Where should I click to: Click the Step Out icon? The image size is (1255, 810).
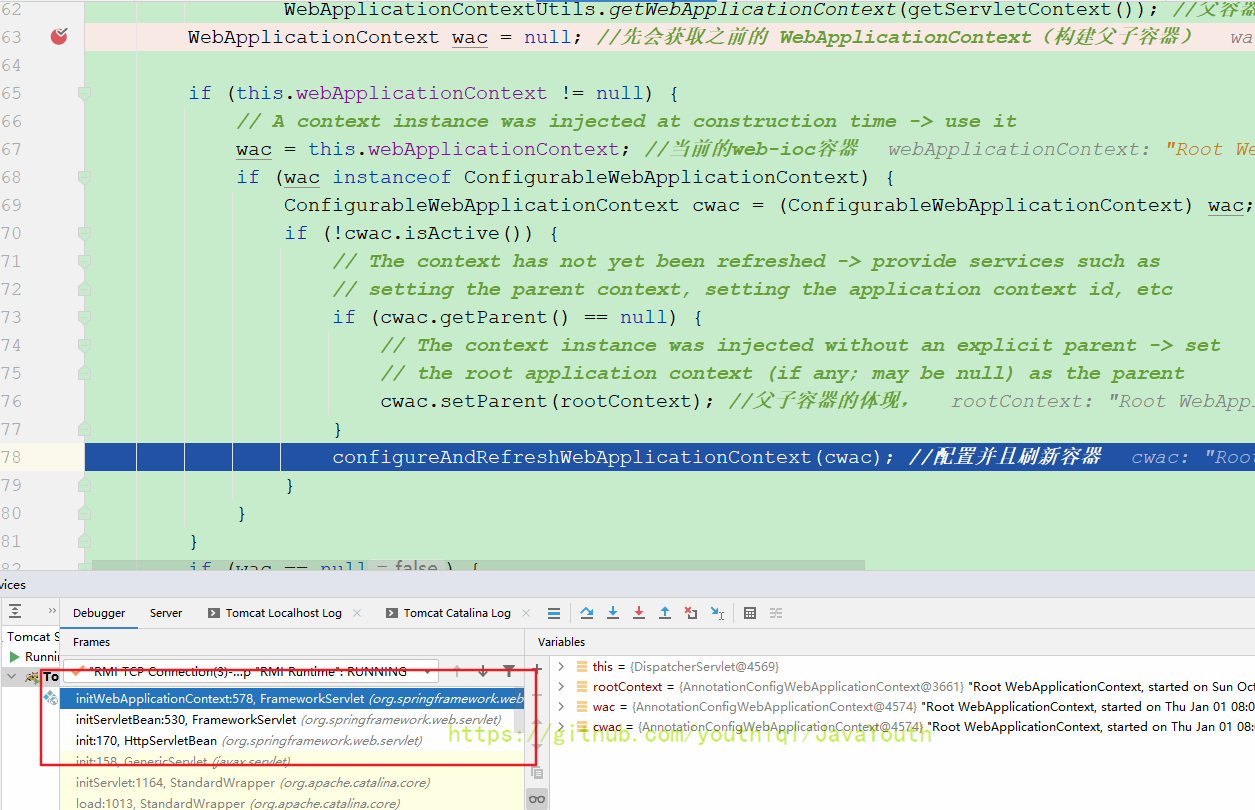click(665, 613)
